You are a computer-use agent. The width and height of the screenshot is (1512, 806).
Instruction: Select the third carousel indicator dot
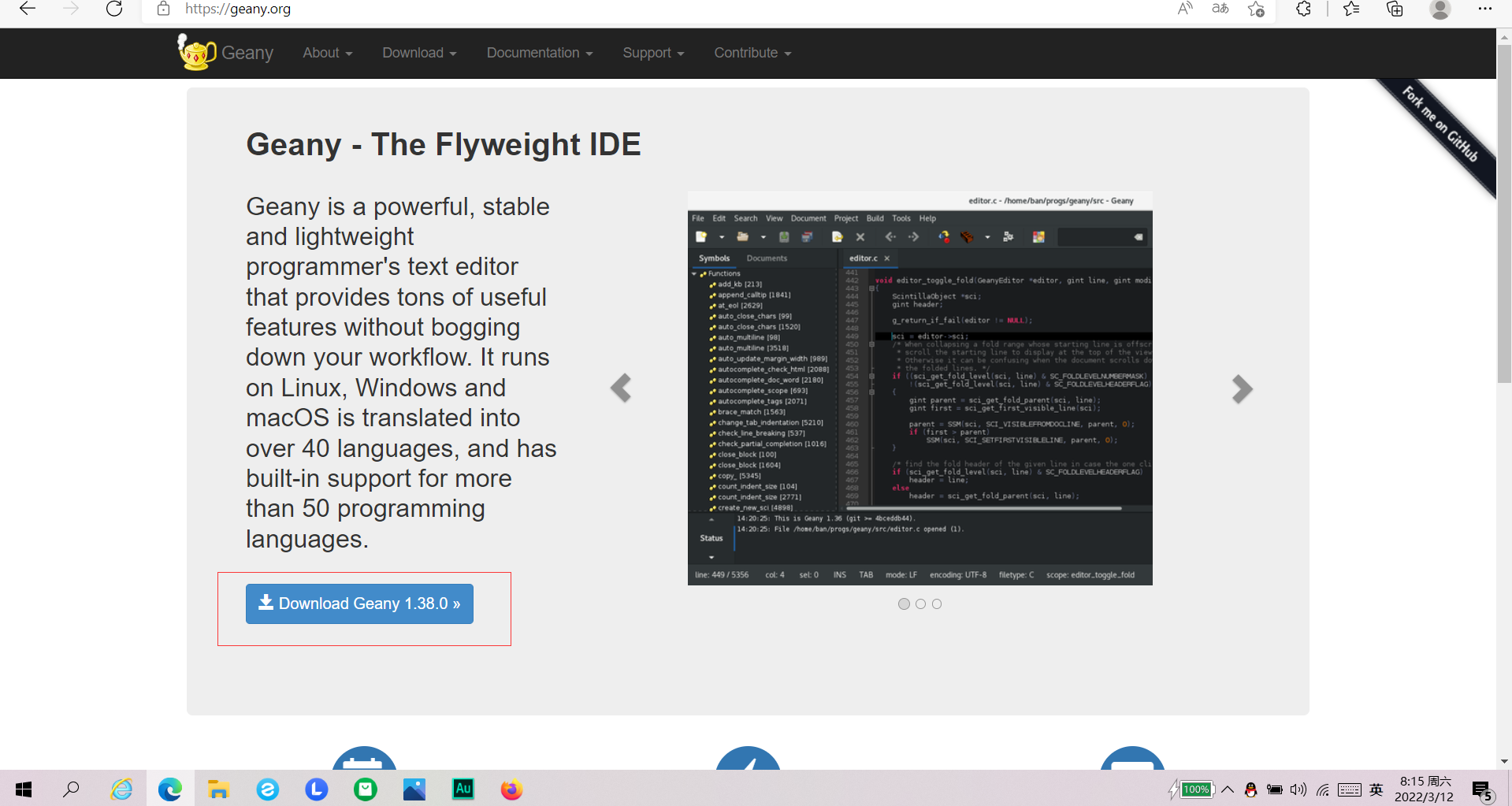(x=937, y=604)
